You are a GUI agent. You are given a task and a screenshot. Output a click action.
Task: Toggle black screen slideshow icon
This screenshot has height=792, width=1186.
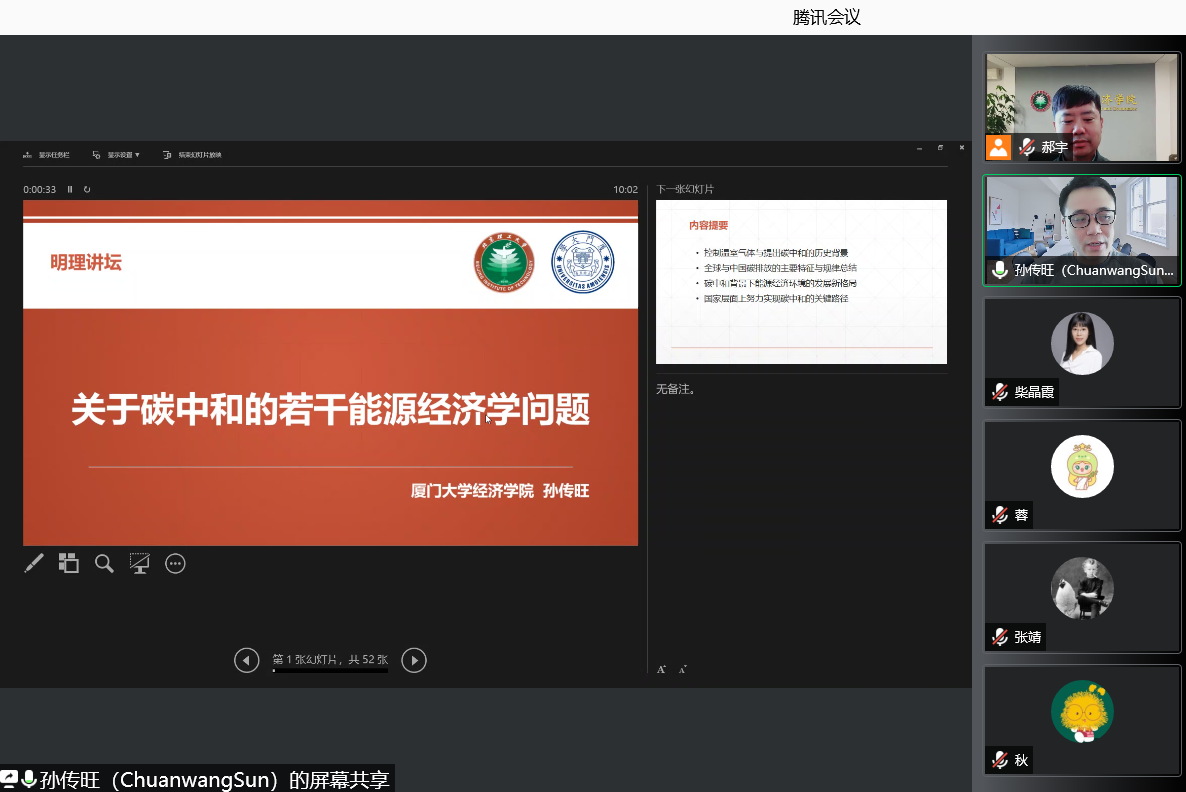point(139,564)
